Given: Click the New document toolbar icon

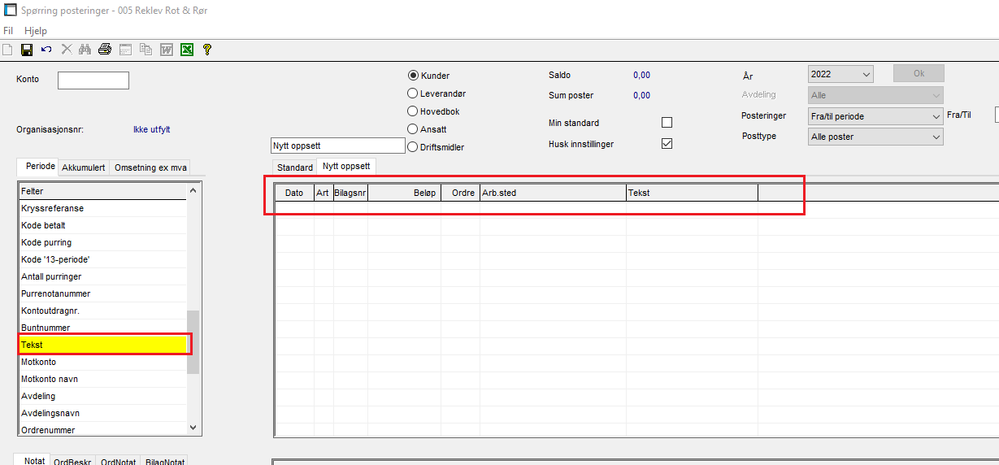Looking at the screenshot, I should [7, 50].
